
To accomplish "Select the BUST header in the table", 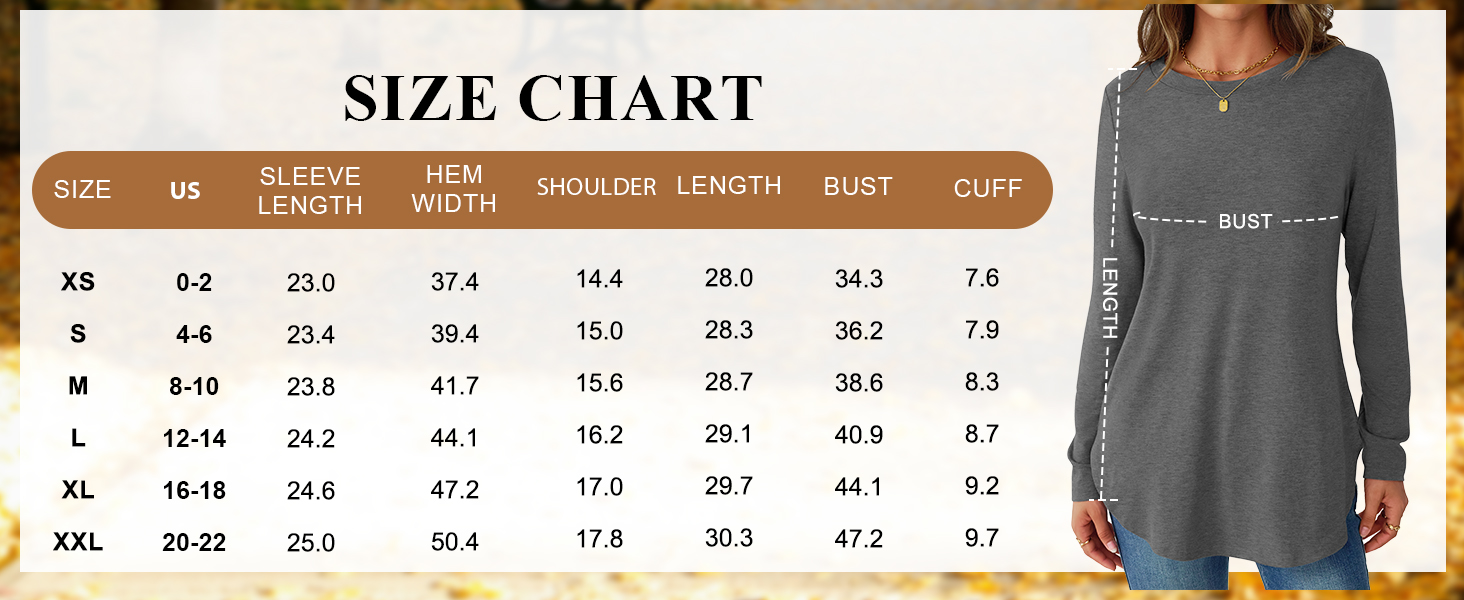I will tap(857, 187).
